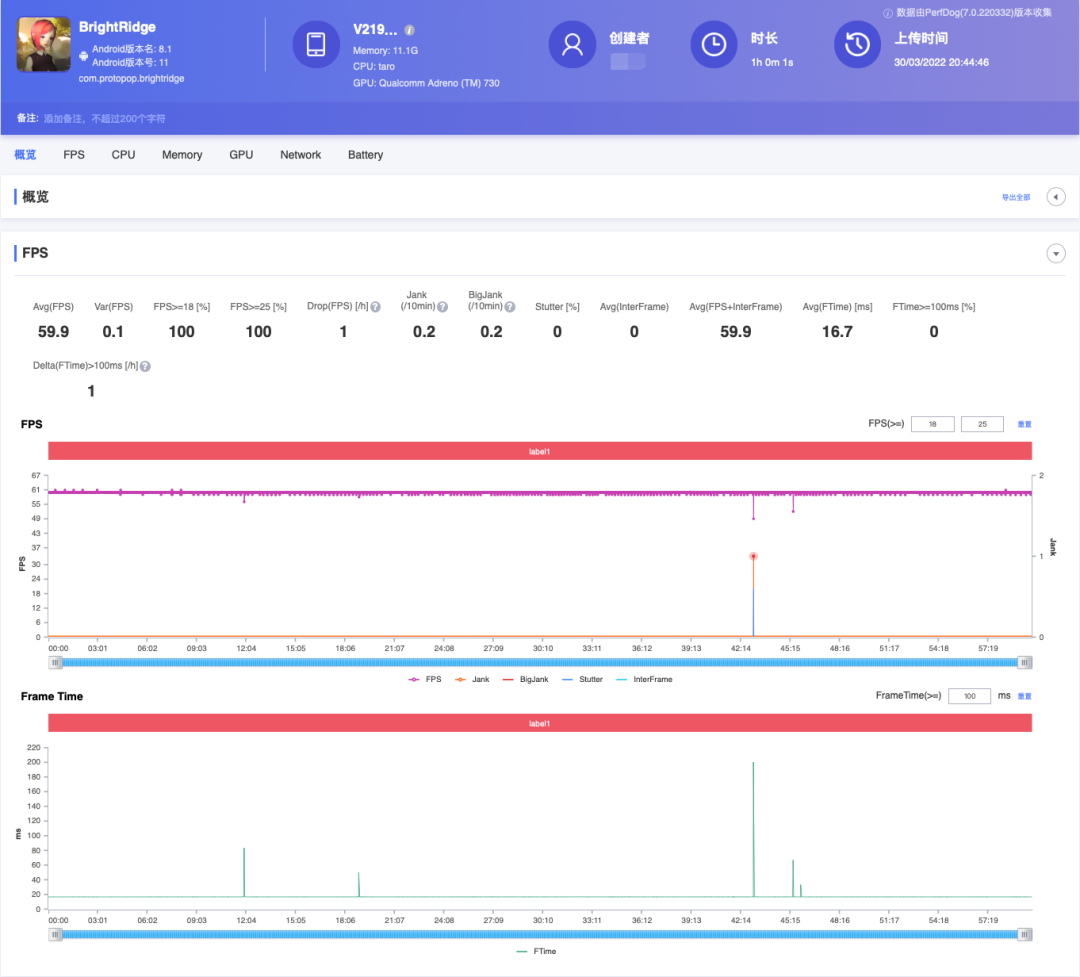Grab the FPS chart range slider right handle
The width and height of the screenshot is (1080, 977).
pos(1024,662)
